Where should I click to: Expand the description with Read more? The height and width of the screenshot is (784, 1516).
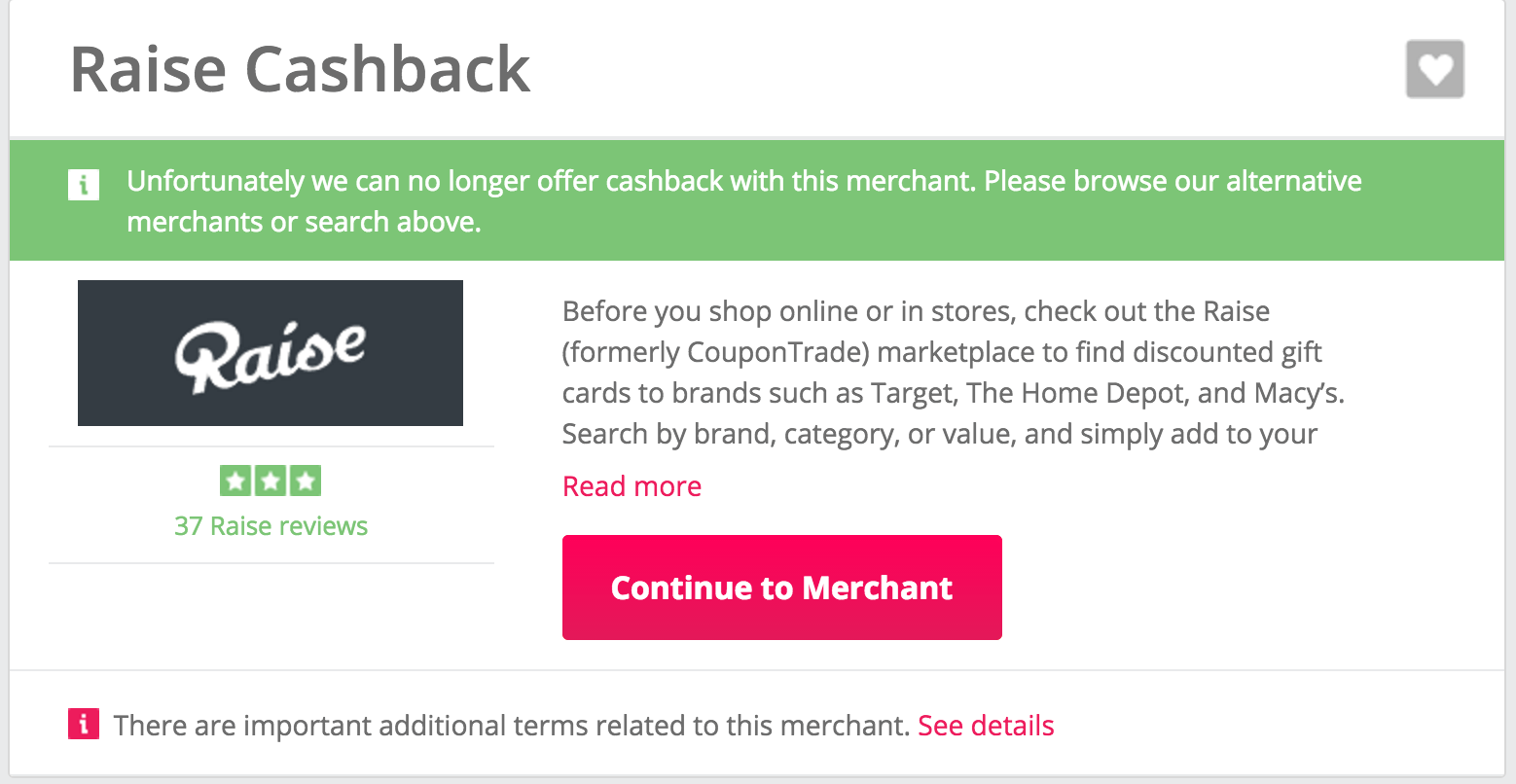(632, 486)
